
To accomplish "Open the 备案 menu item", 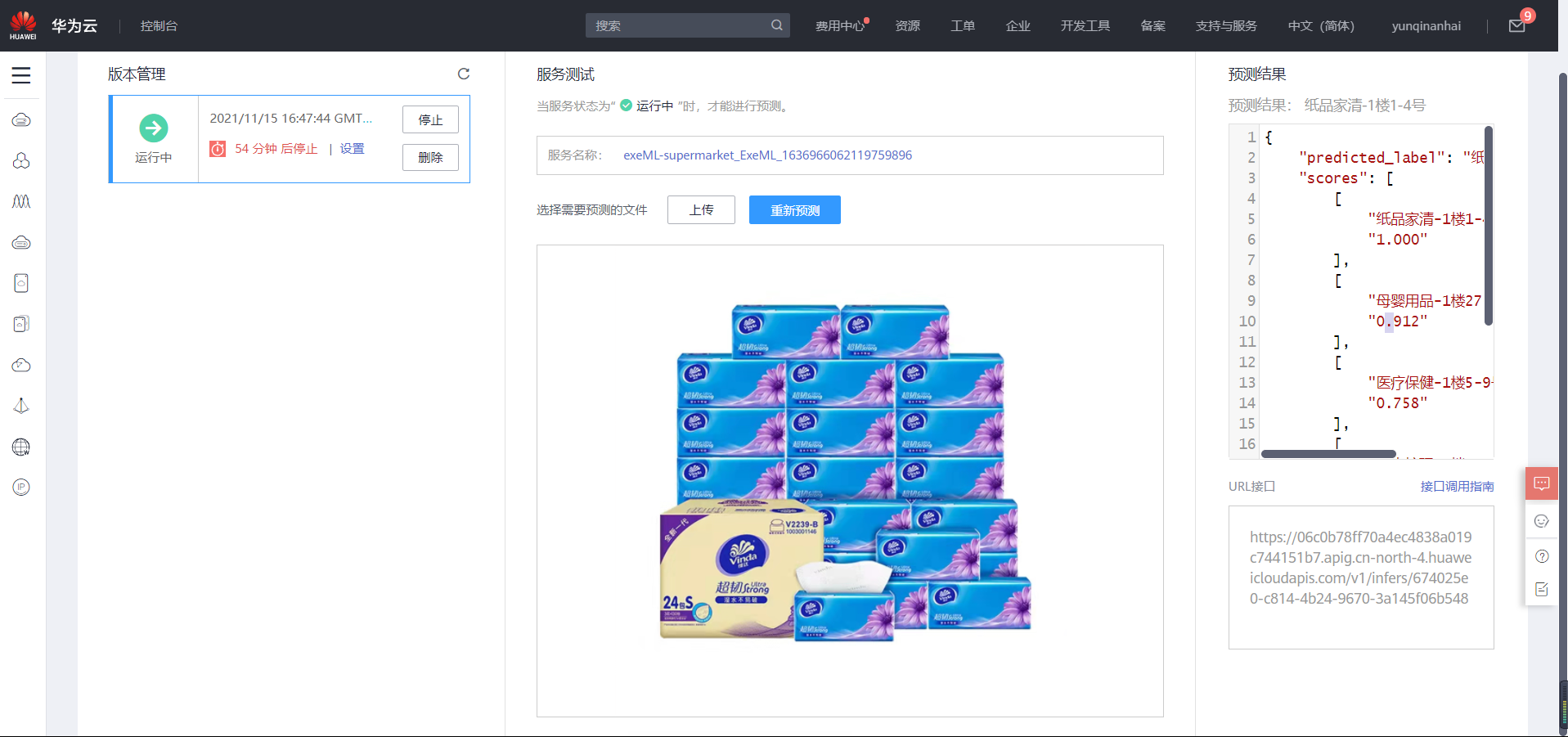I will [1153, 26].
